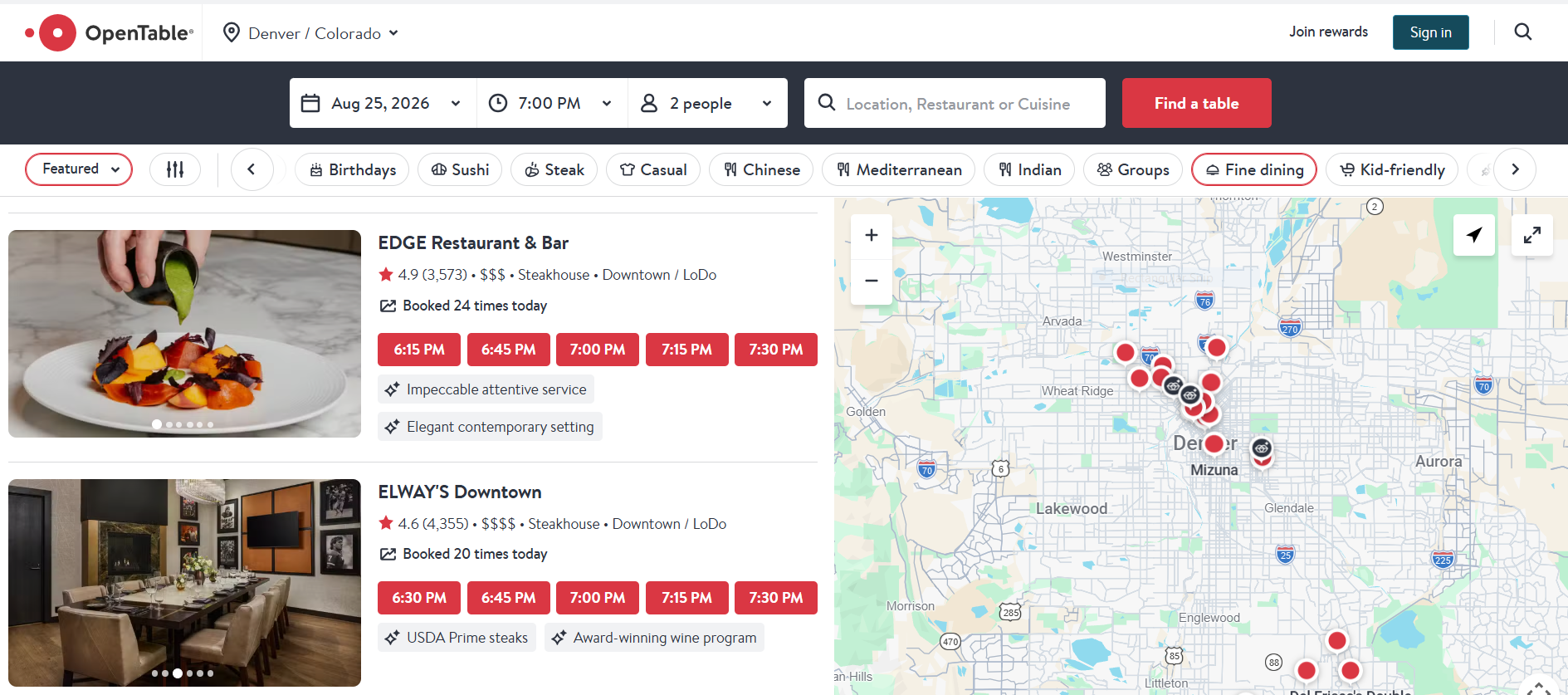
Task: Click 'Booked 24 times today' text
Action: pyautogui.click(x=475, y=306)
